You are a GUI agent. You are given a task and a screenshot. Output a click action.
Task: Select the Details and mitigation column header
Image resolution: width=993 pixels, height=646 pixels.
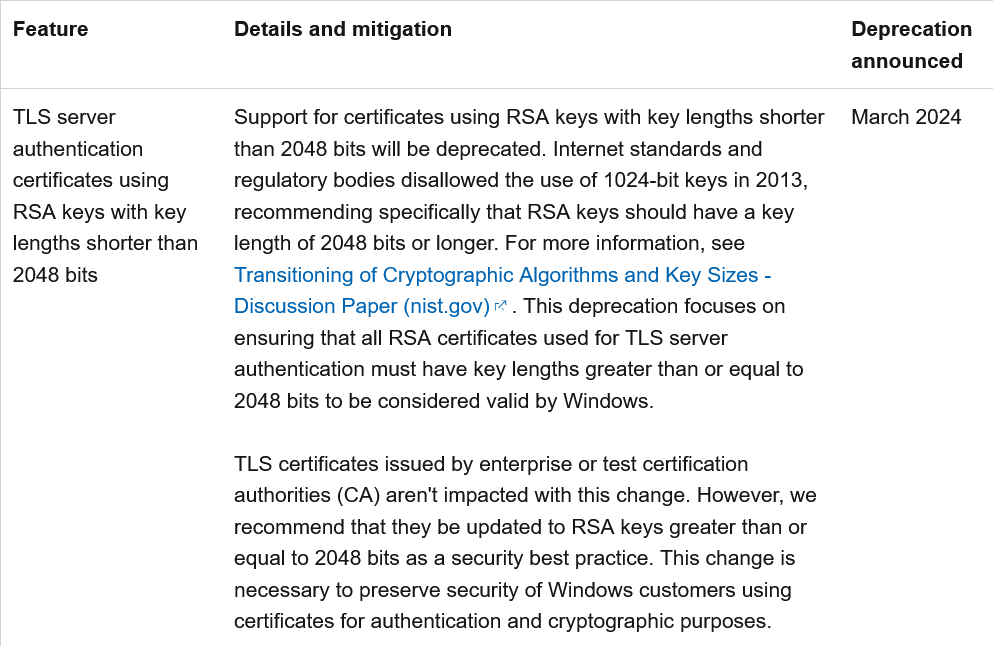point(343,29)
